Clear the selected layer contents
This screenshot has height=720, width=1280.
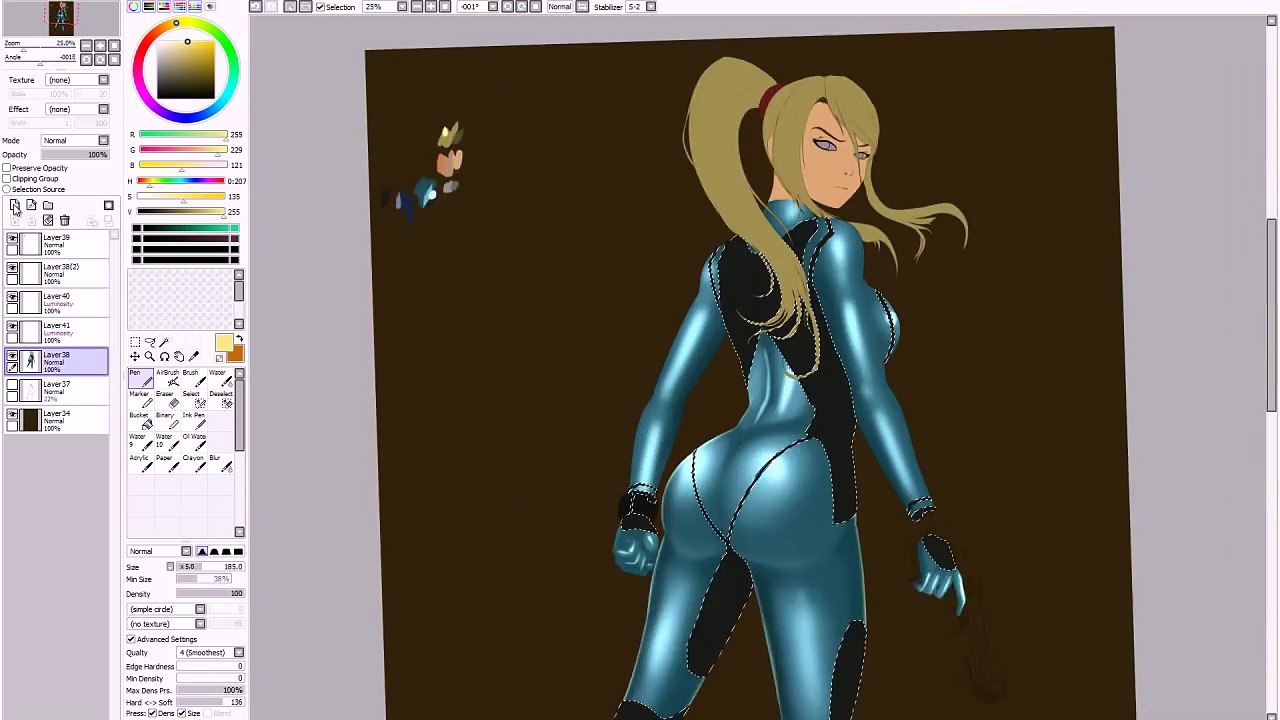tap(48, 220)
